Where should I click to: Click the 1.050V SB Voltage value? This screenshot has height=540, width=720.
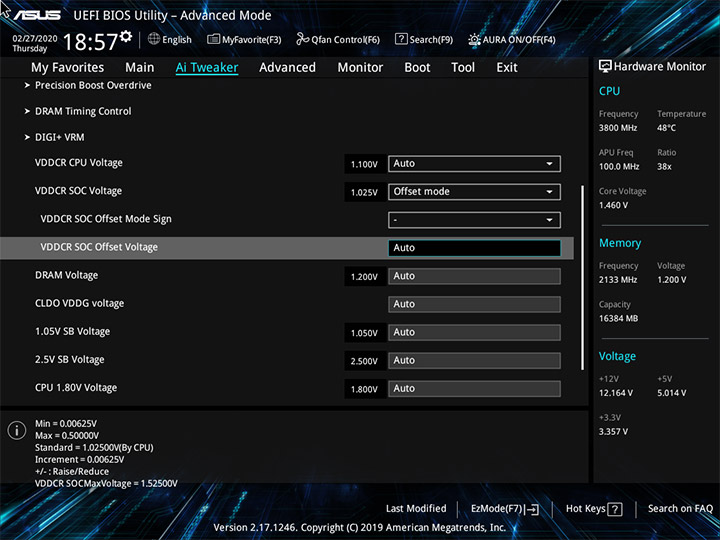coord(365,333)
